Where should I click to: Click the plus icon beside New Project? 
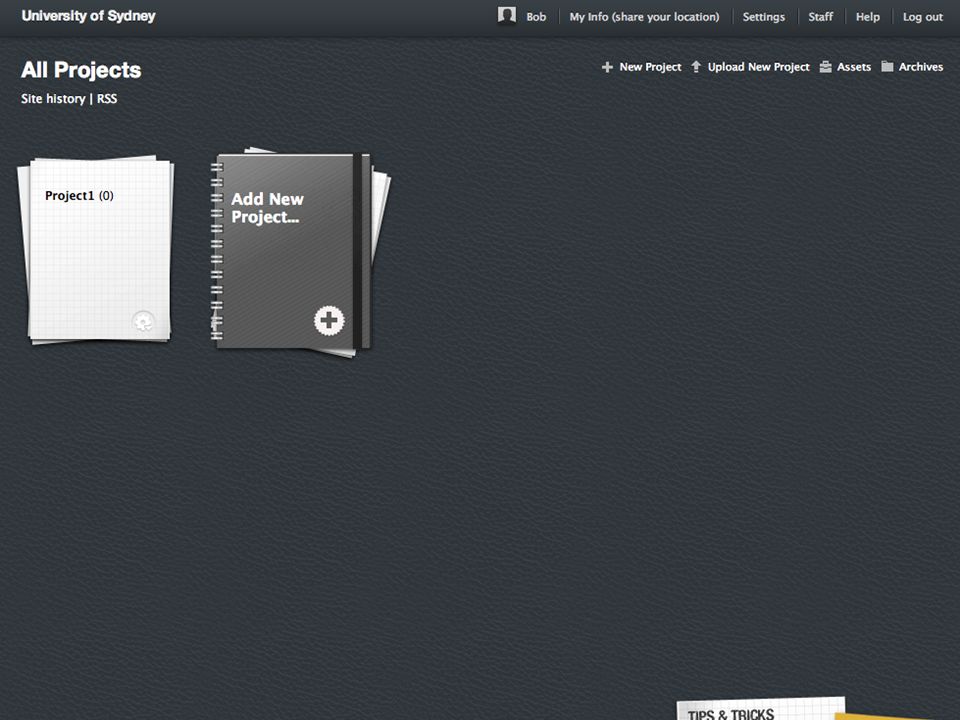pos(607,67)
